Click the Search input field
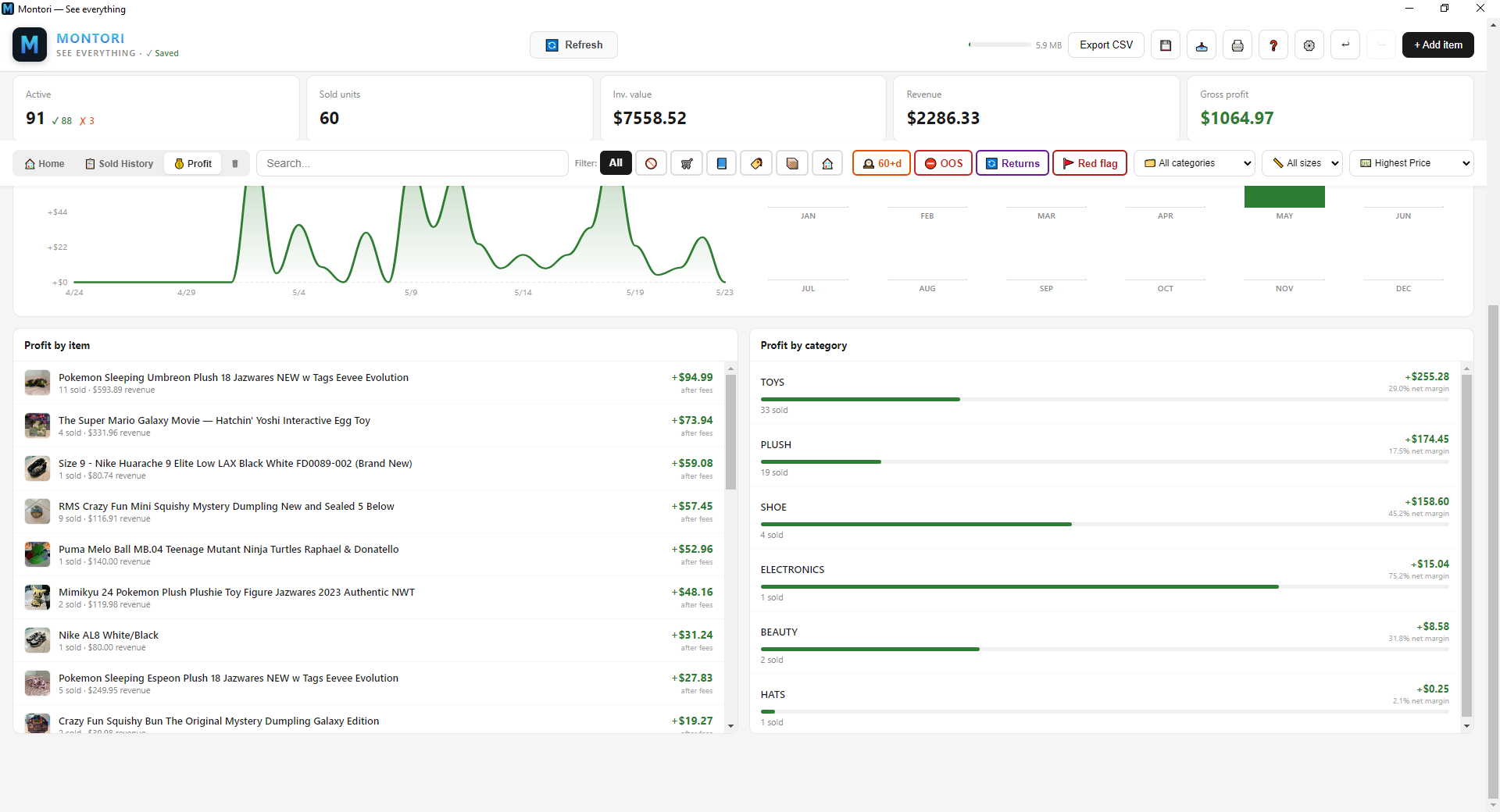The image size is (1500, 812). (x=412, y=163)
